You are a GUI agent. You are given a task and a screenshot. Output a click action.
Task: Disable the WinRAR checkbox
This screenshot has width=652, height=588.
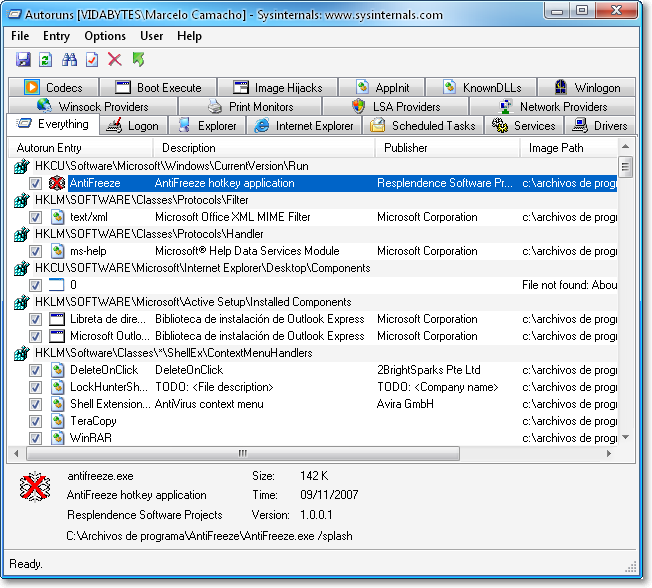tap(35, 438)
